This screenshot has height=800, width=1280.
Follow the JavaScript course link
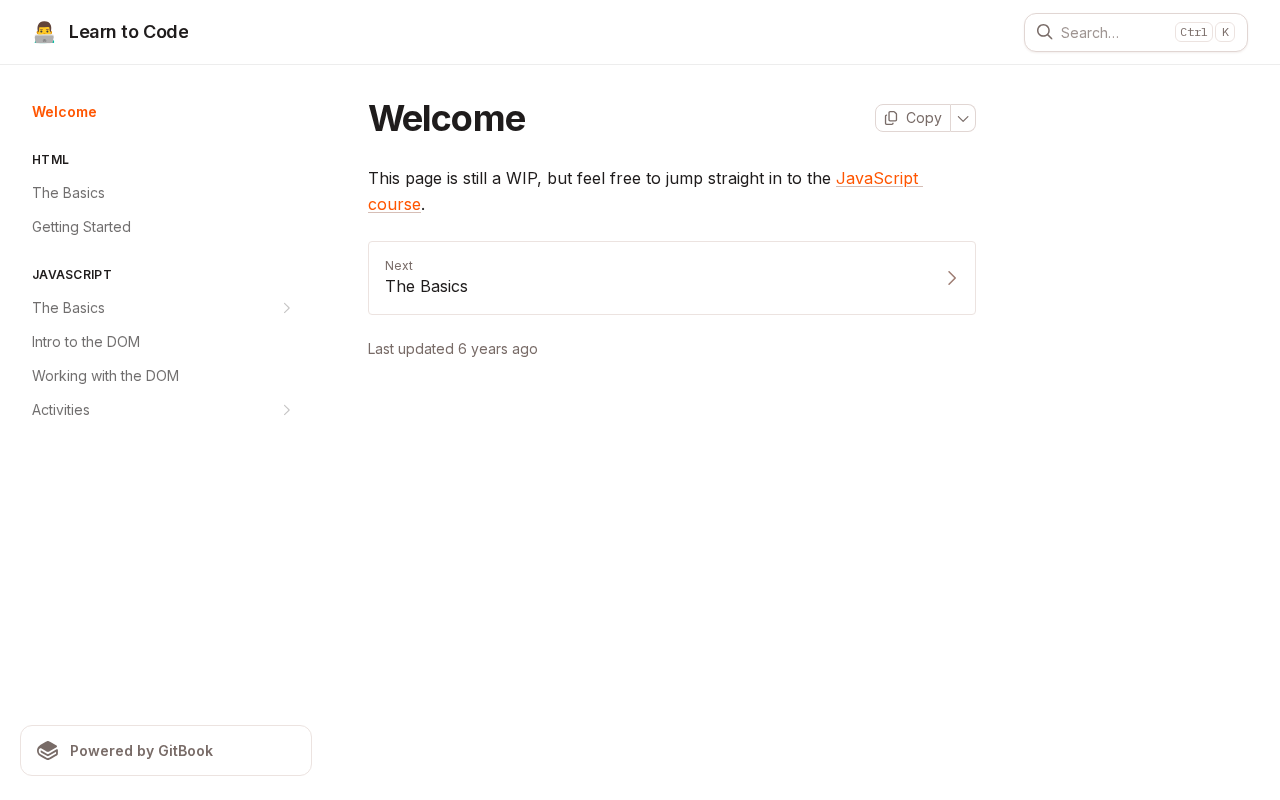point(876,179)
